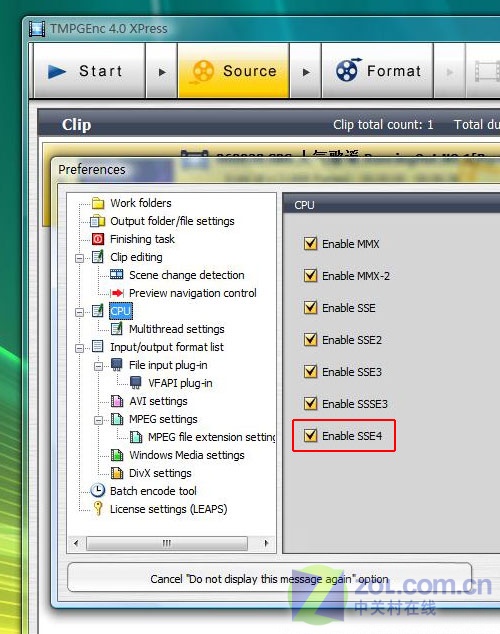Click the Multithread settings icon
500x634 pixels.
point(117,329)
